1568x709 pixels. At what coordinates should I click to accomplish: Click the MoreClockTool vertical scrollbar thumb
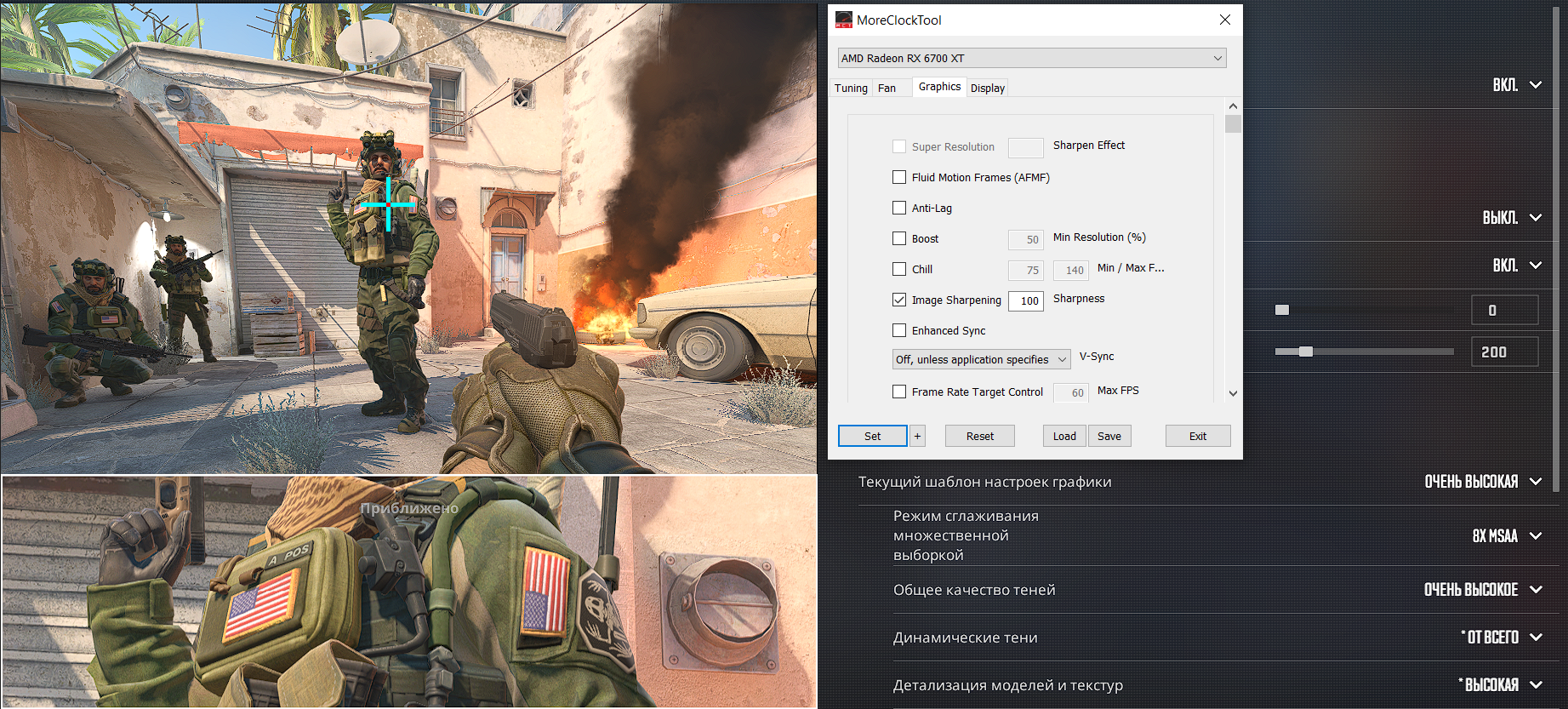coord(1233,124)
